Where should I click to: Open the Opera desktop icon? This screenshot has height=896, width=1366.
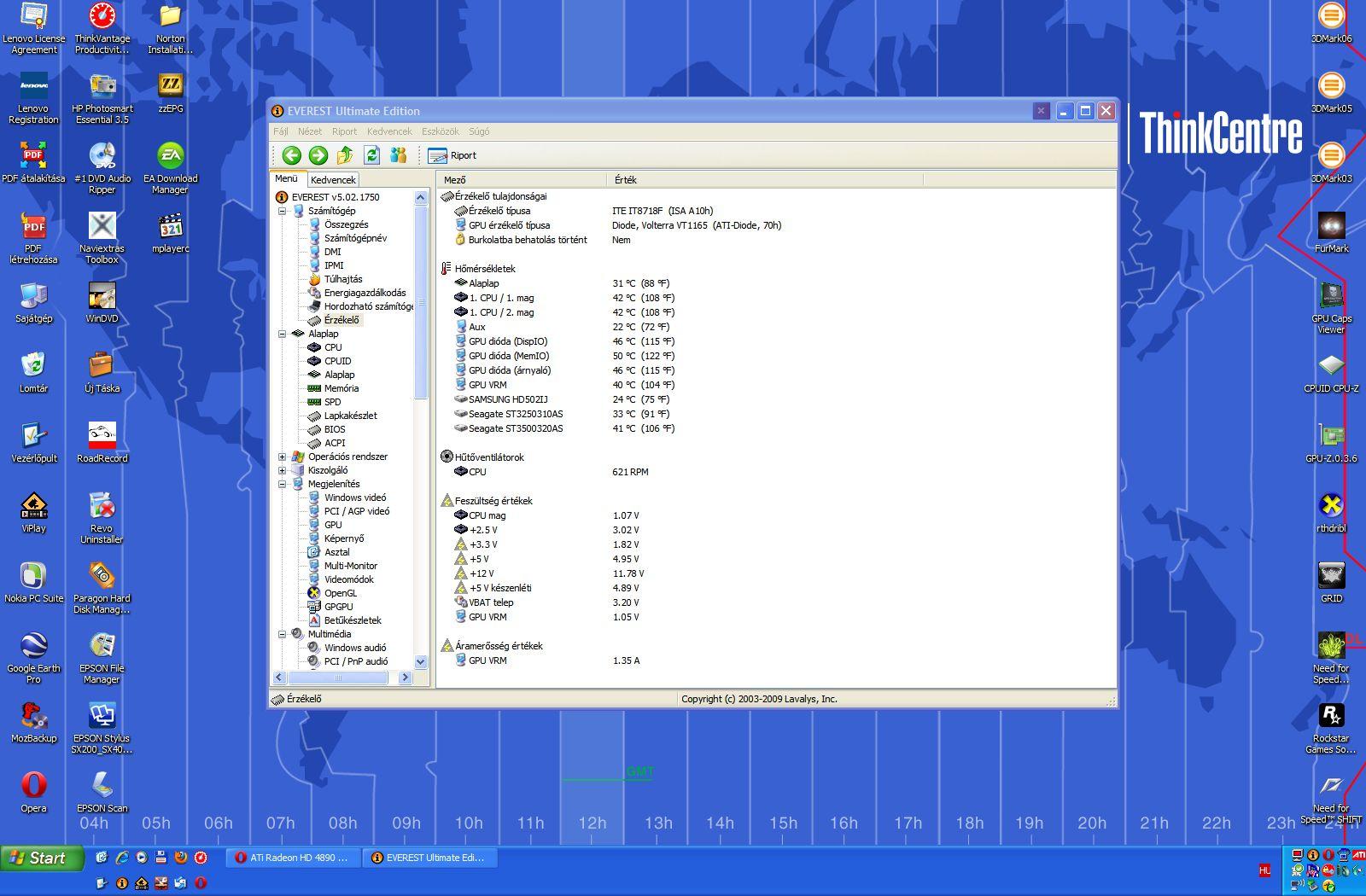click(x=34, y=792)
